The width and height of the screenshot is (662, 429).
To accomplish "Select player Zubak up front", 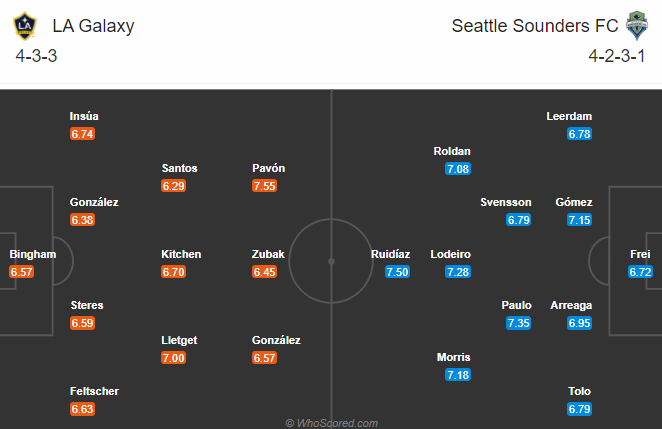I will (x=268, y=254).
